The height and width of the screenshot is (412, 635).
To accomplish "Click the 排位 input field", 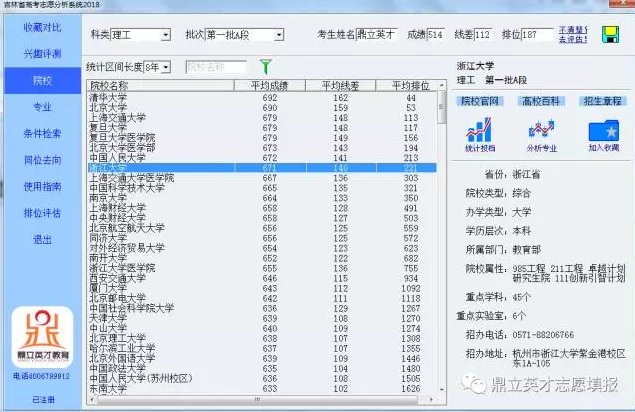I will pyautogui.click(x=537, y=35).
